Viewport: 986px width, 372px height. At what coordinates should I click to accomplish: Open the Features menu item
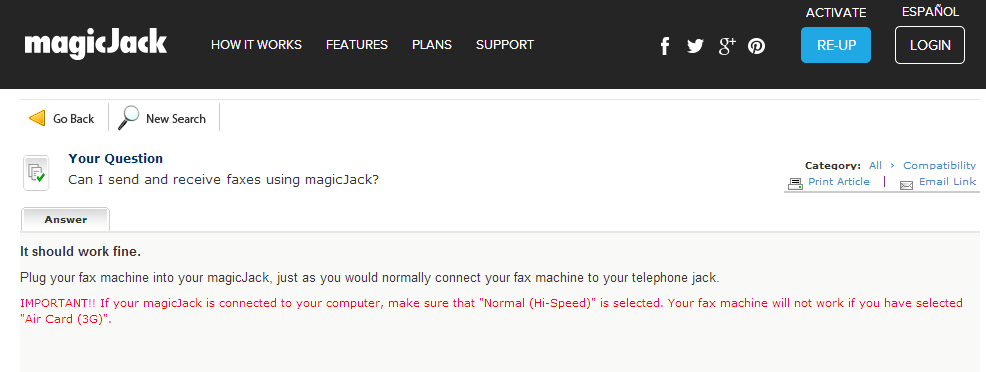pyautogui.click(x=357, y=45)
